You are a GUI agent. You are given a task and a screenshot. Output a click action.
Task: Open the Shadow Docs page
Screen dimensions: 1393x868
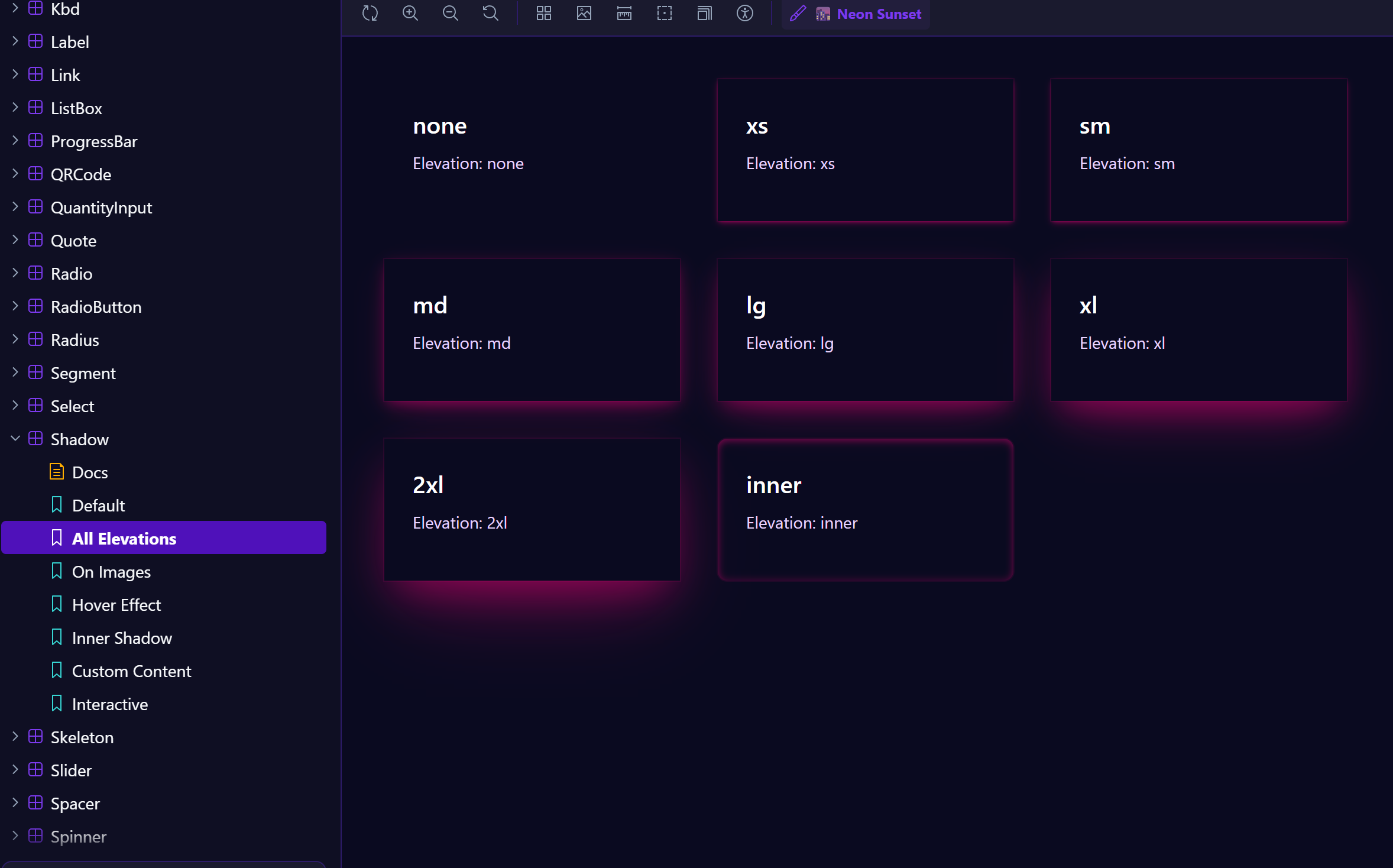[89, 472]
